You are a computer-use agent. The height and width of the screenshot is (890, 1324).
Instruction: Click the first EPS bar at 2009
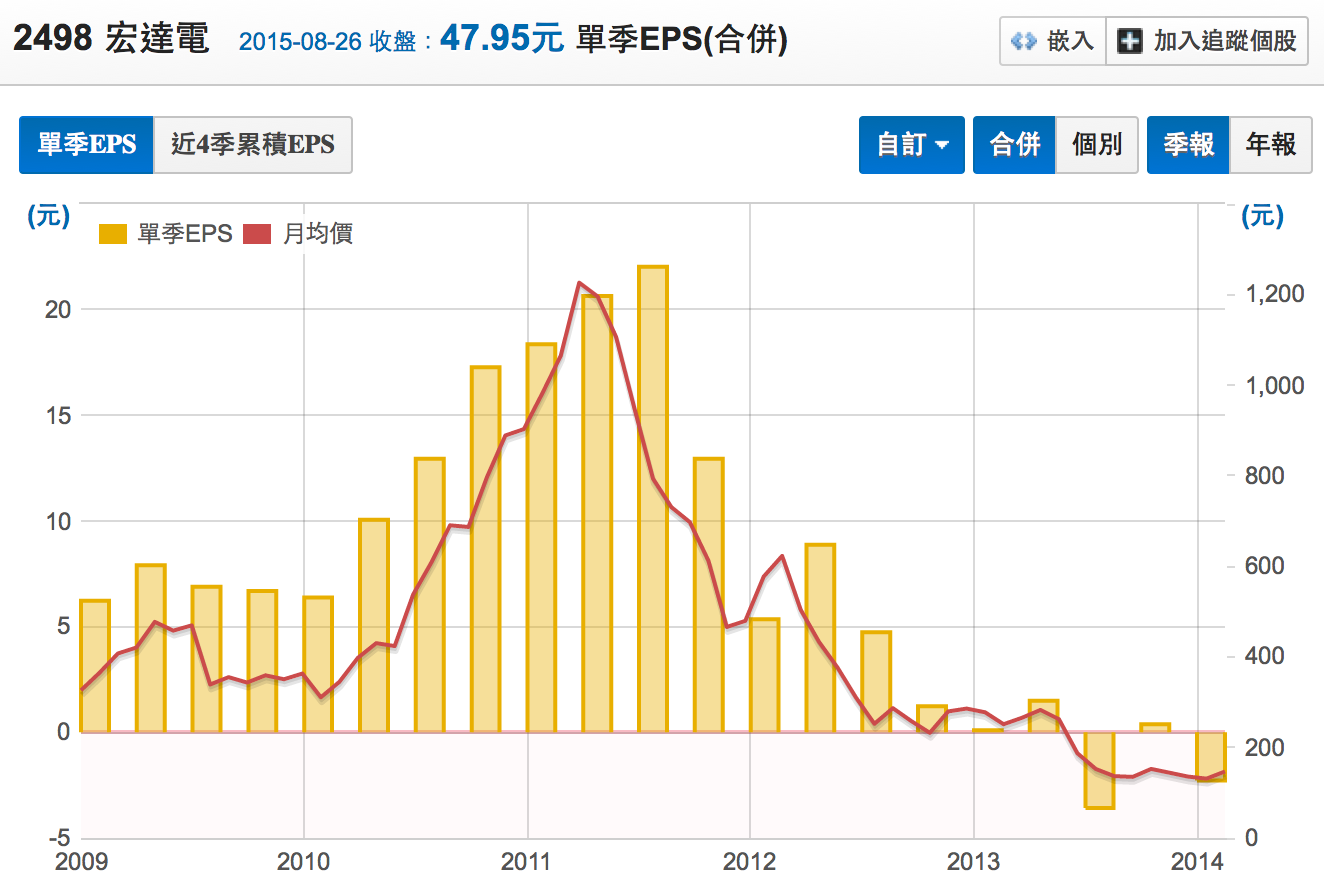pos(94,665)
